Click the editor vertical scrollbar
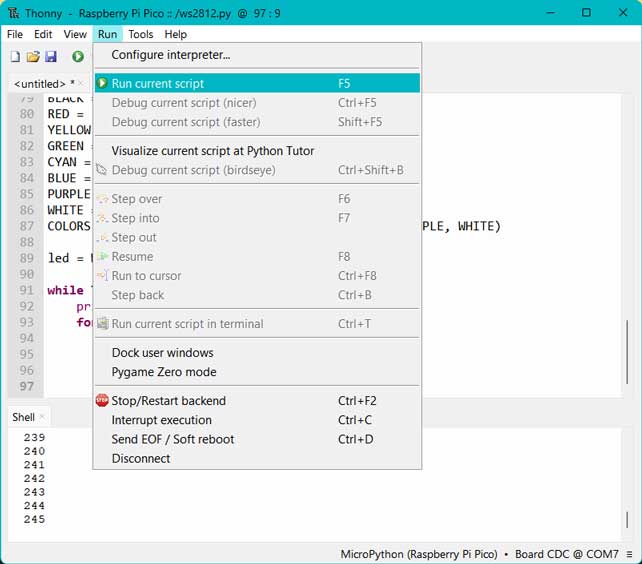642x564 pixels. (627, 352)
